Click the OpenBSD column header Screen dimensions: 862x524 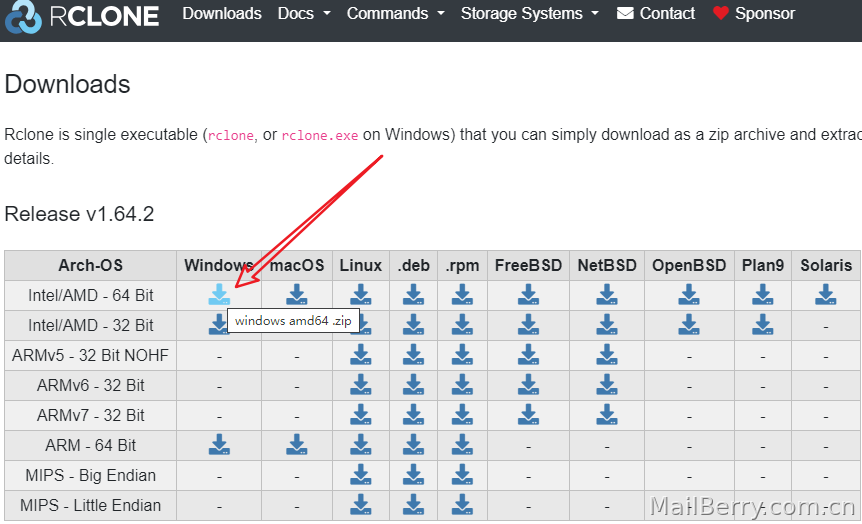click(689, 266)
